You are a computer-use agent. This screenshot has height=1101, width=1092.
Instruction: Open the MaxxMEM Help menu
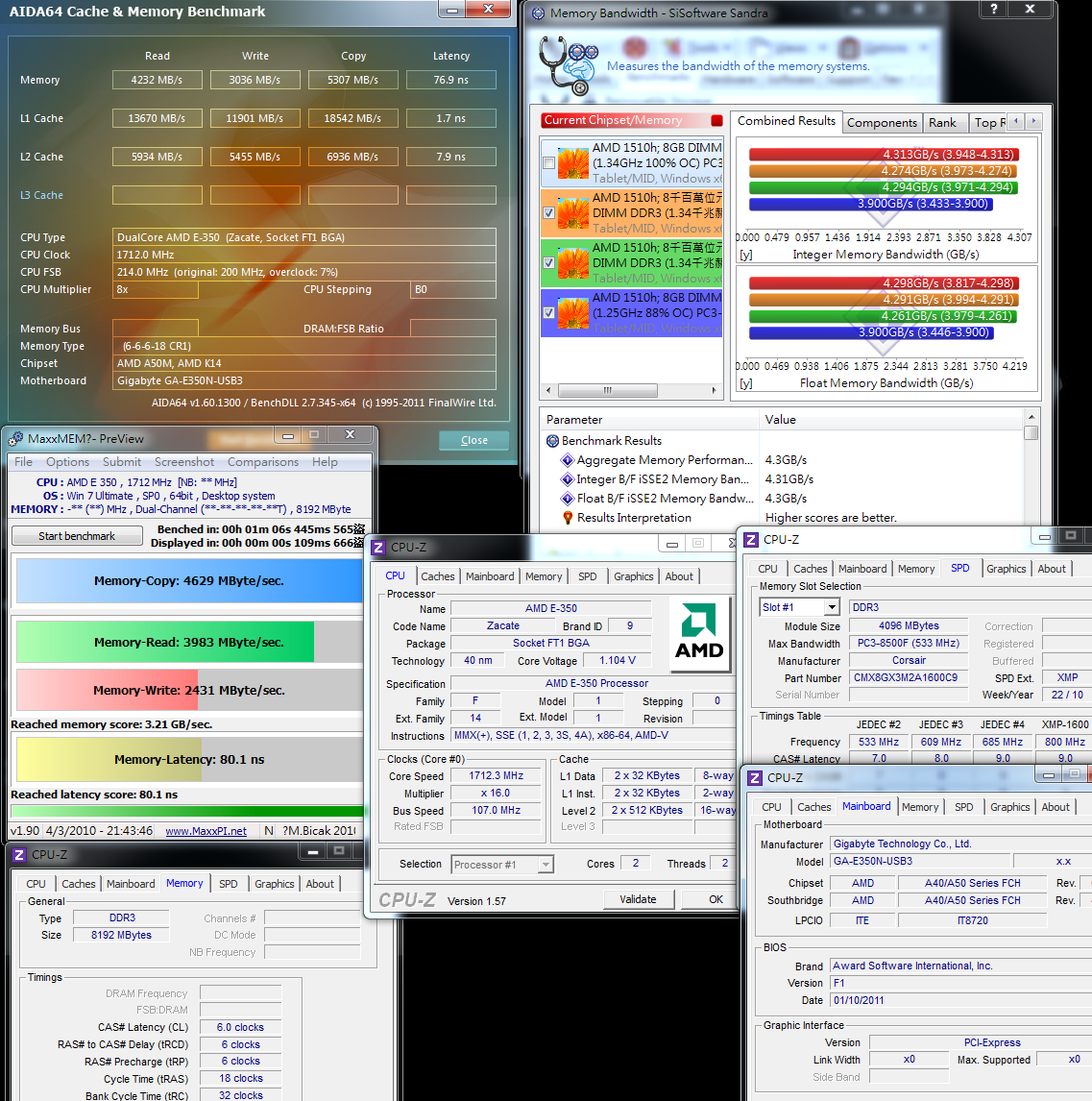pyautogui.click(x=325, y=462)
